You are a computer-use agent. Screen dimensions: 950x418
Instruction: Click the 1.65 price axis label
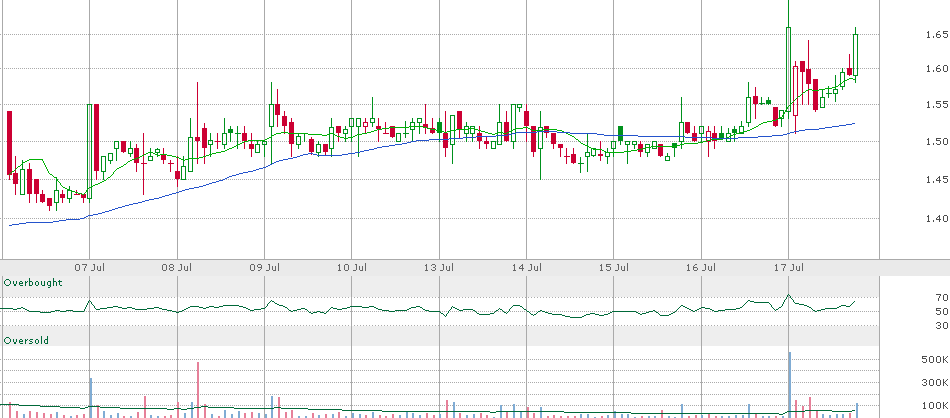[937, 35]
